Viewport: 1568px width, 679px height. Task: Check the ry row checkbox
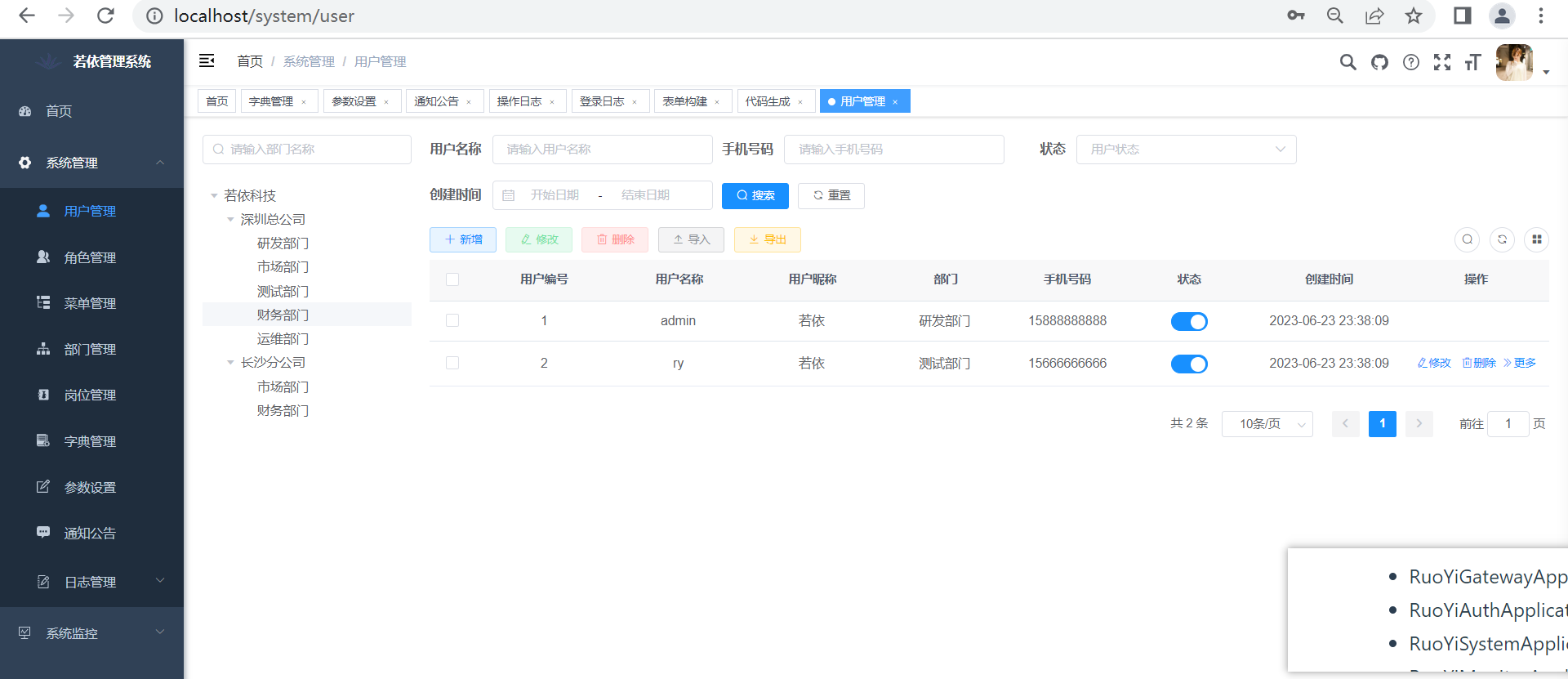[452, 363]
